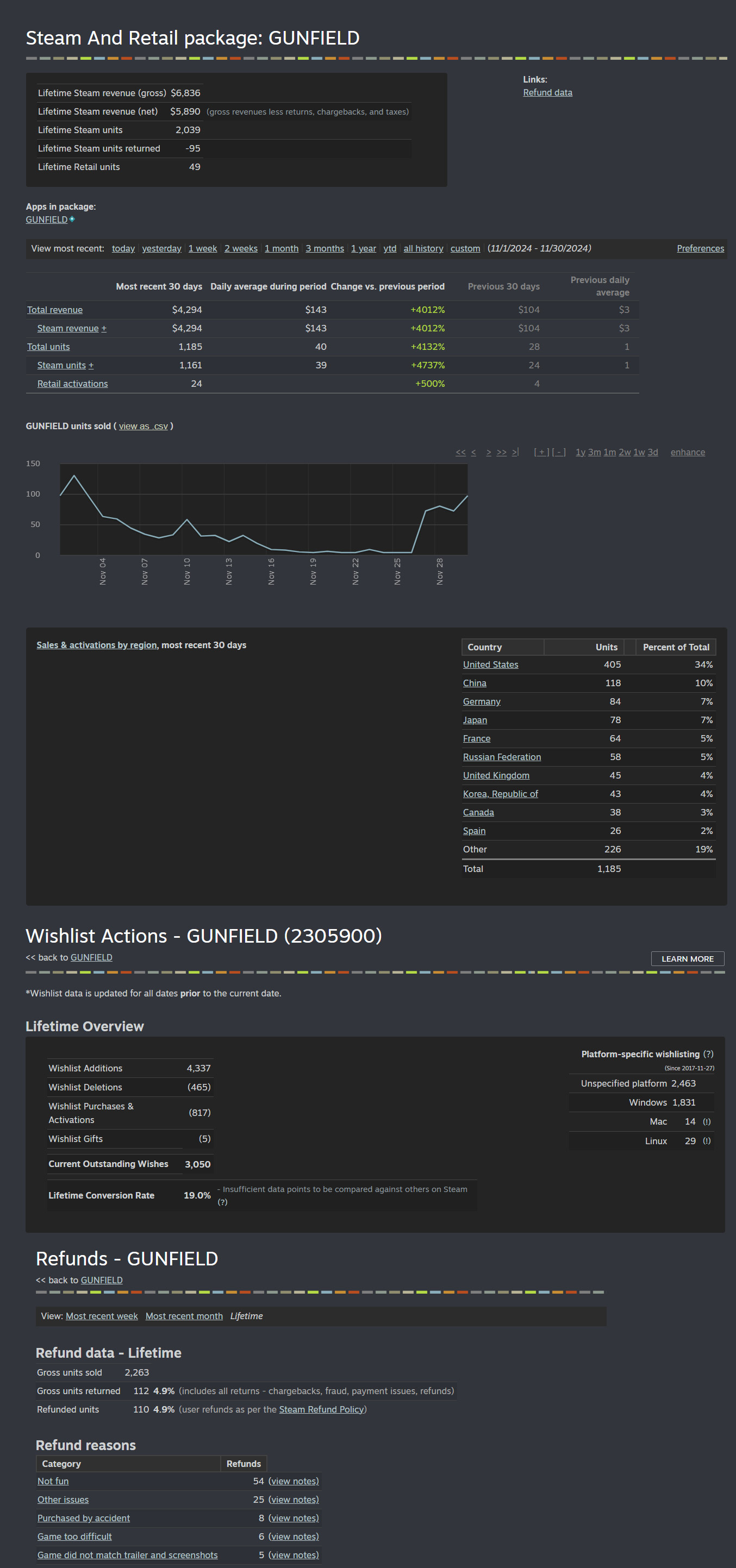Image resolution: width=736 pixels, height=1568 pixels.
Task: Open Steam Refund Policy link
Action: (321, 1410)
